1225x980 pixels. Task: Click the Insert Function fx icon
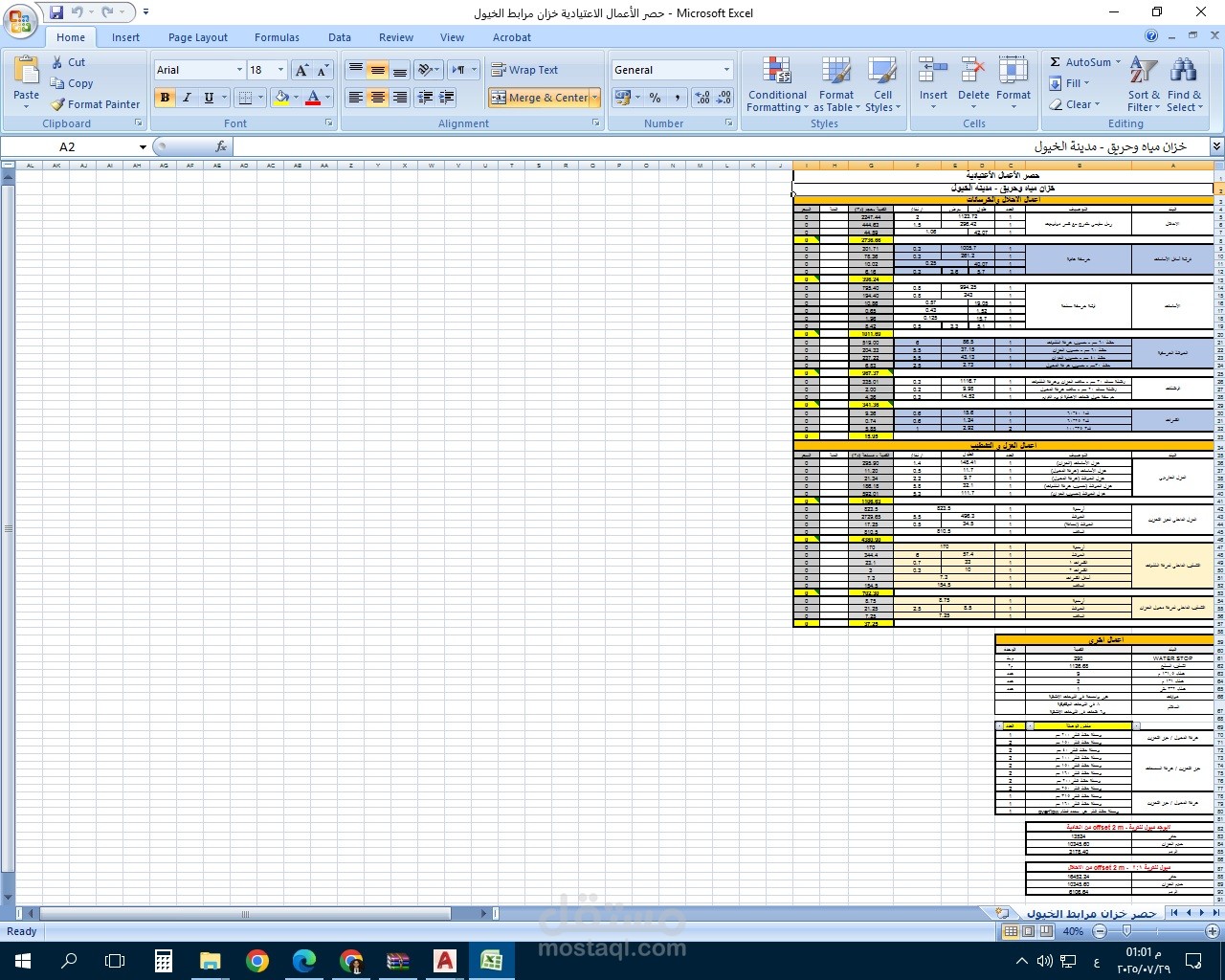(221, 146)
